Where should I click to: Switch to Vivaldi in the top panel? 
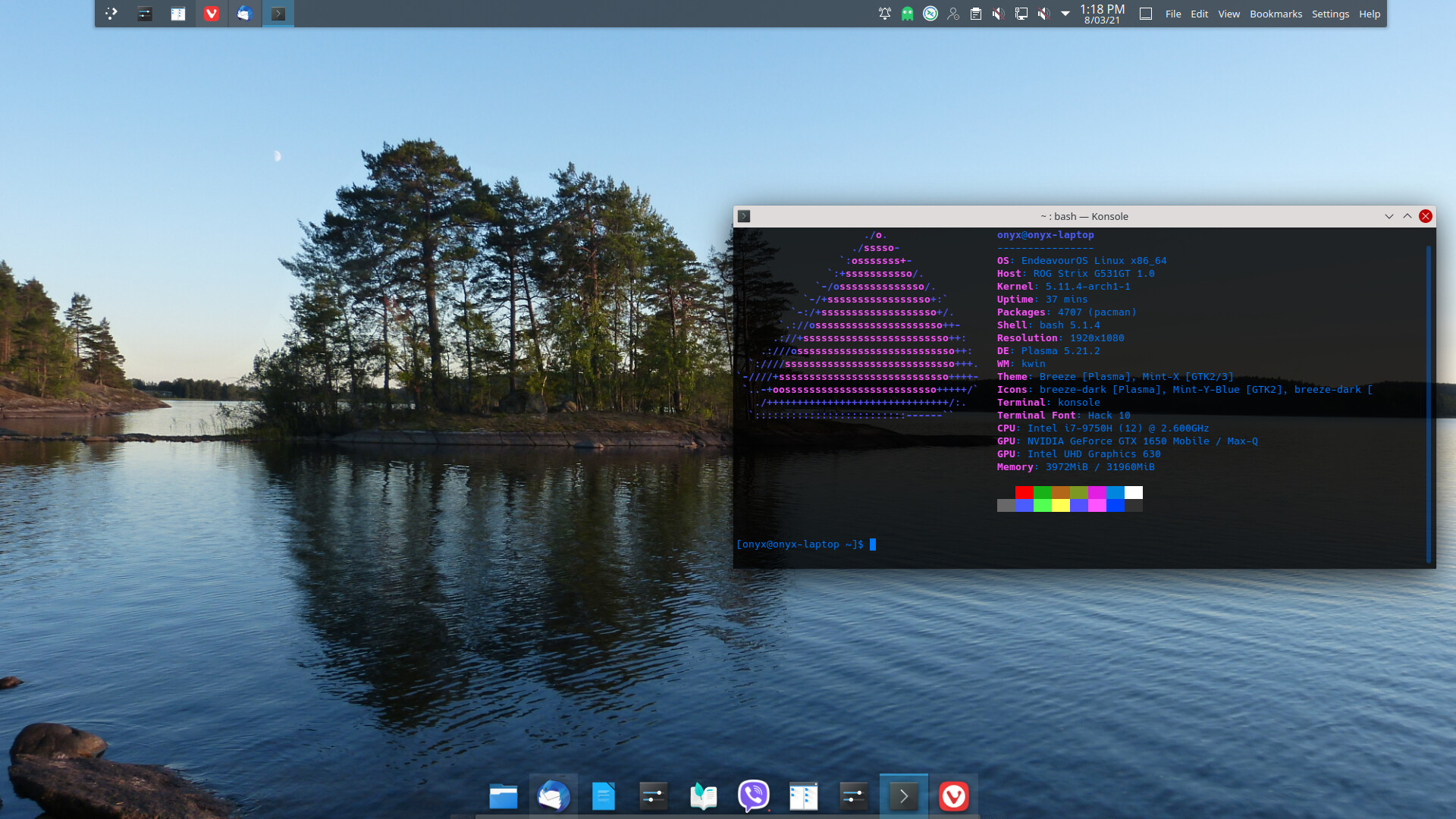coord(212,14)
